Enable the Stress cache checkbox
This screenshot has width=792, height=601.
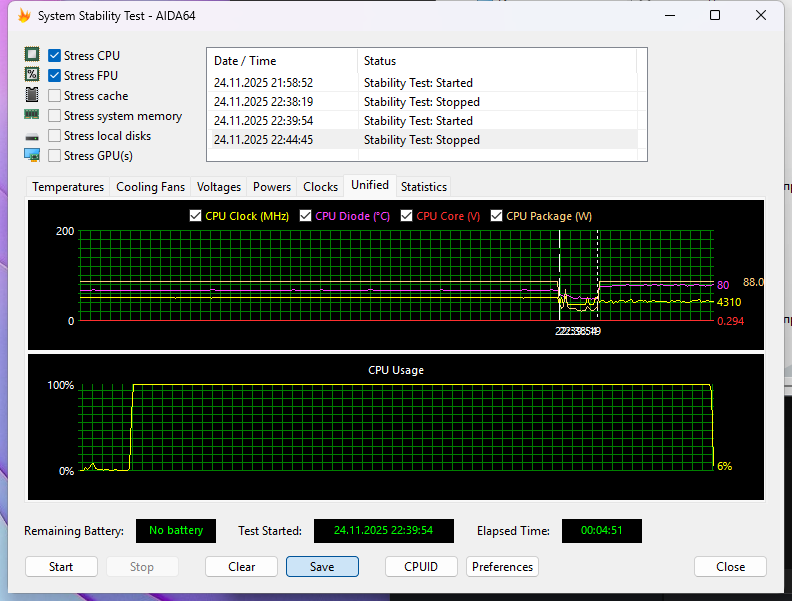55,95
